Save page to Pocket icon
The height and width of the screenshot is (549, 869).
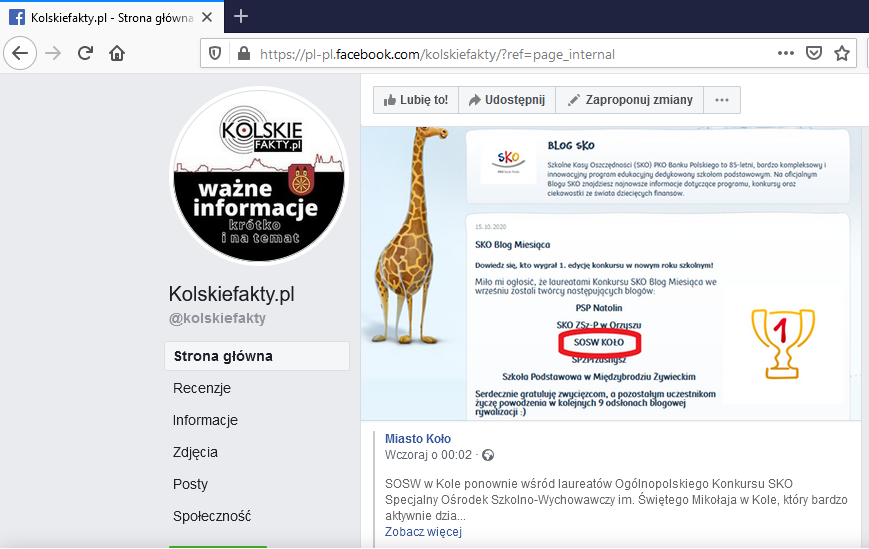pos(814,53)
